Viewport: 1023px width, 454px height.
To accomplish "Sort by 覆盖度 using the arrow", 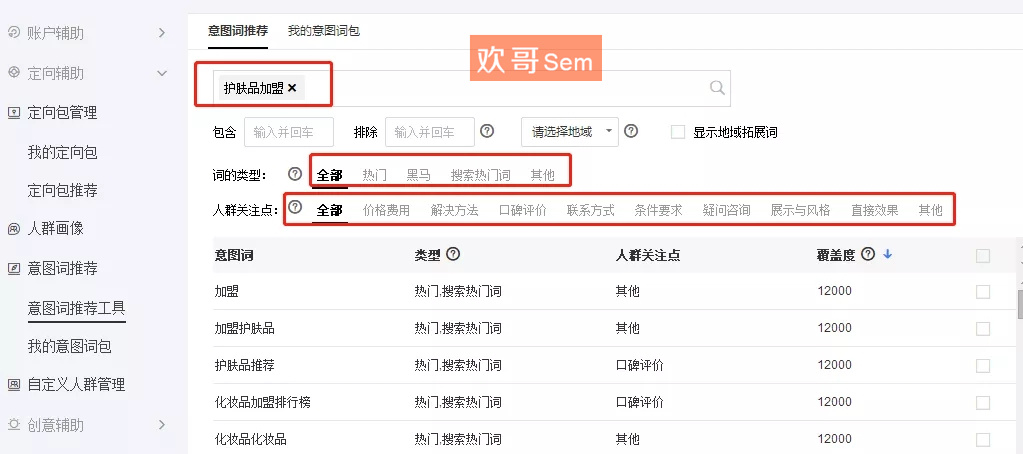I will point(887,255).
